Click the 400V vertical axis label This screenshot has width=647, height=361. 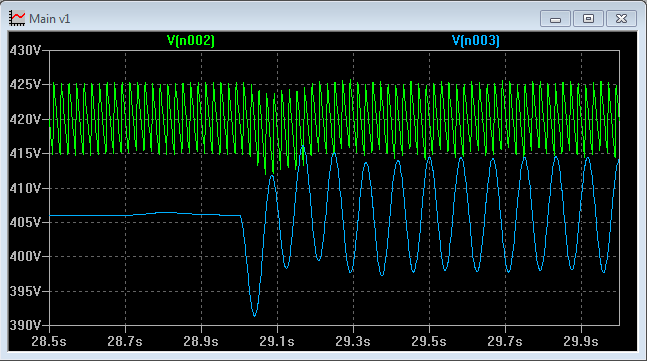point(25,257)
